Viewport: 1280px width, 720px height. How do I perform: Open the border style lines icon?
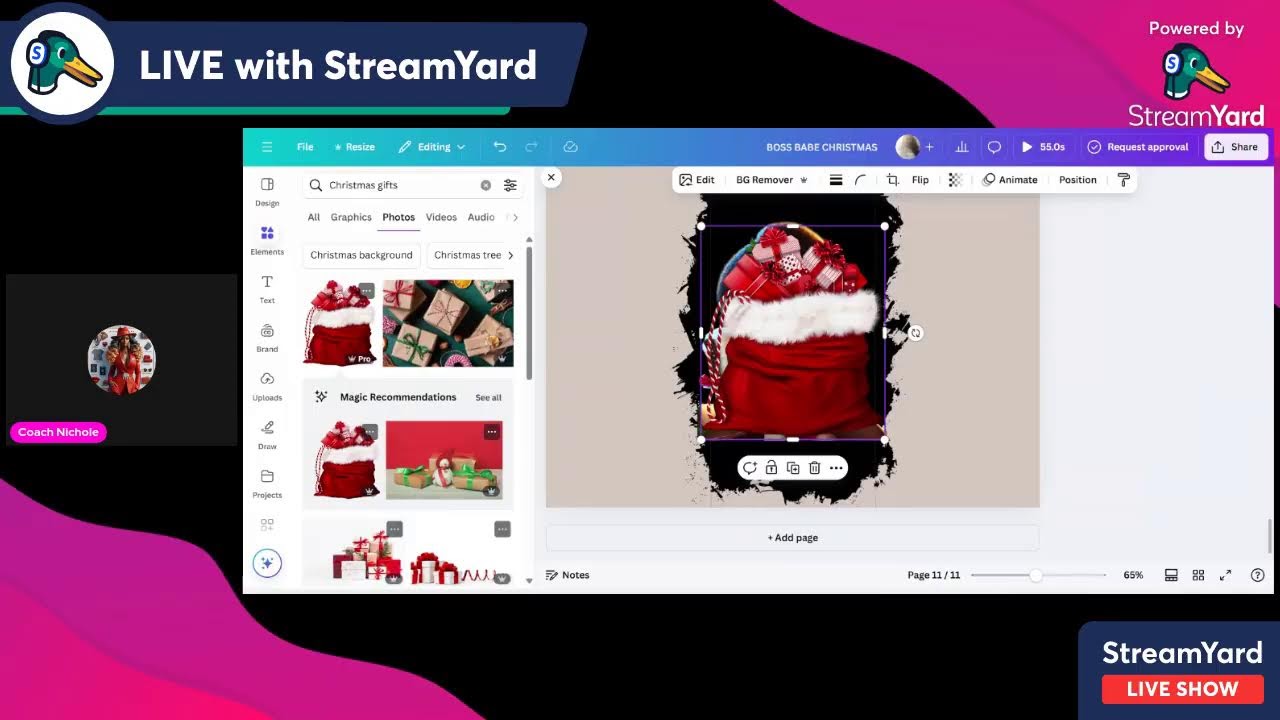[x=836, y=180]
